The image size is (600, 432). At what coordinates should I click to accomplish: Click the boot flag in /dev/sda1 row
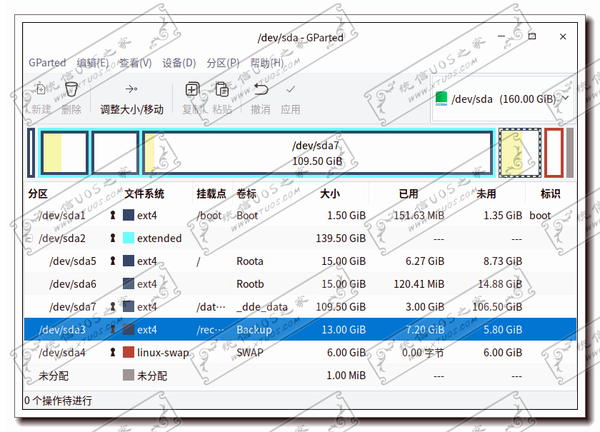pyautogui.click(x=540, y=215)
